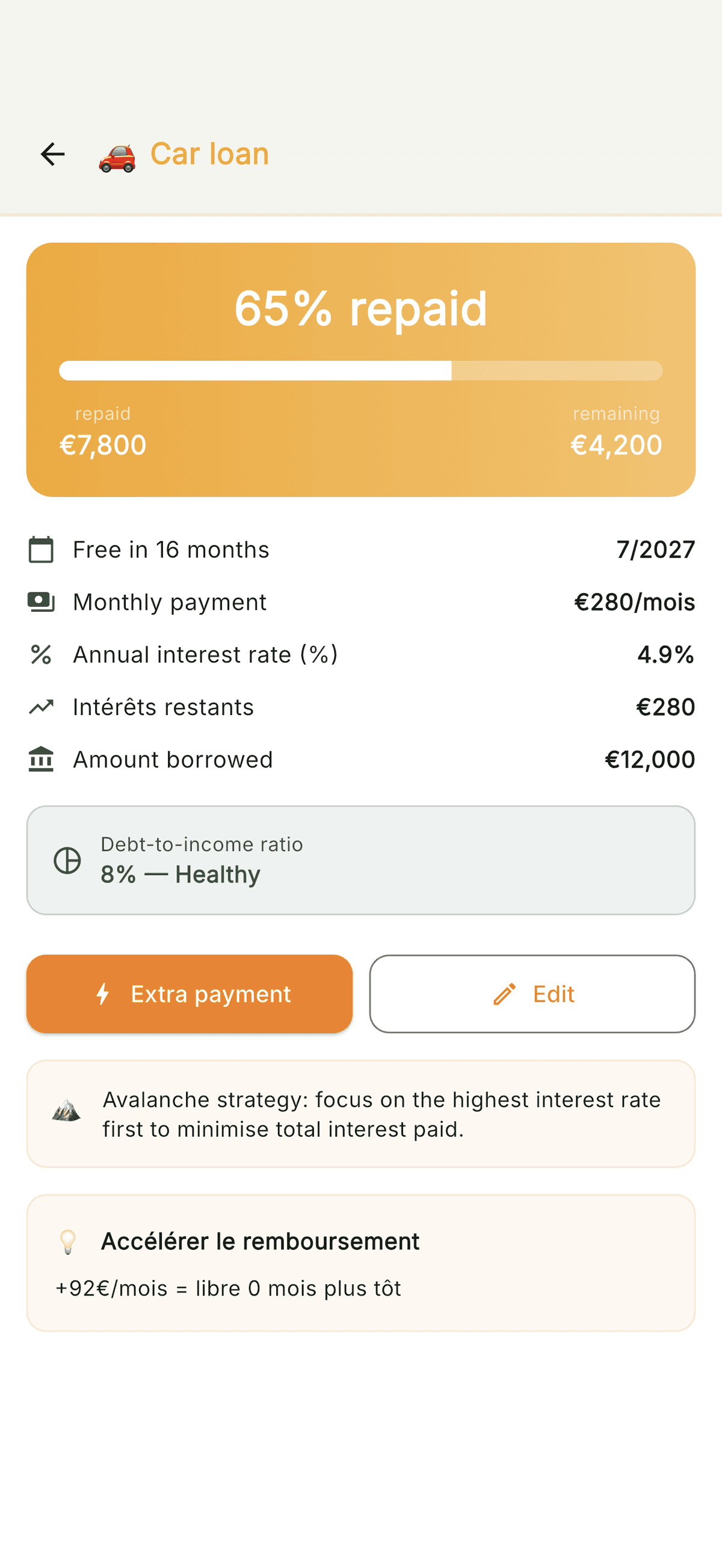The width and height of the screenshot is (722, 1568).
Task: Tap the trending-up icon beside Intérêts restants
Action: 42,707
